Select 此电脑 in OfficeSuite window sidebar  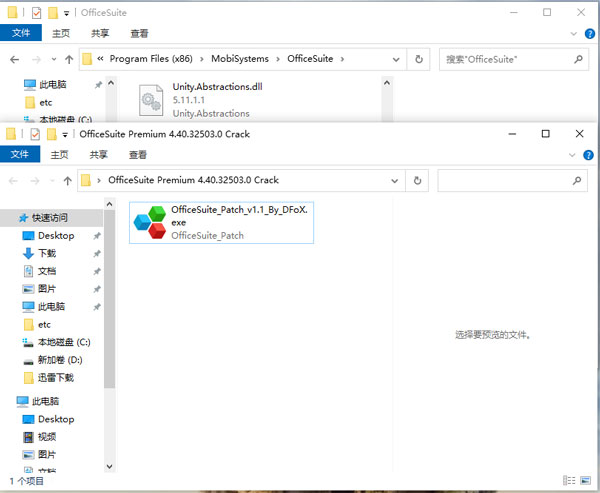(x=52, y=84)
